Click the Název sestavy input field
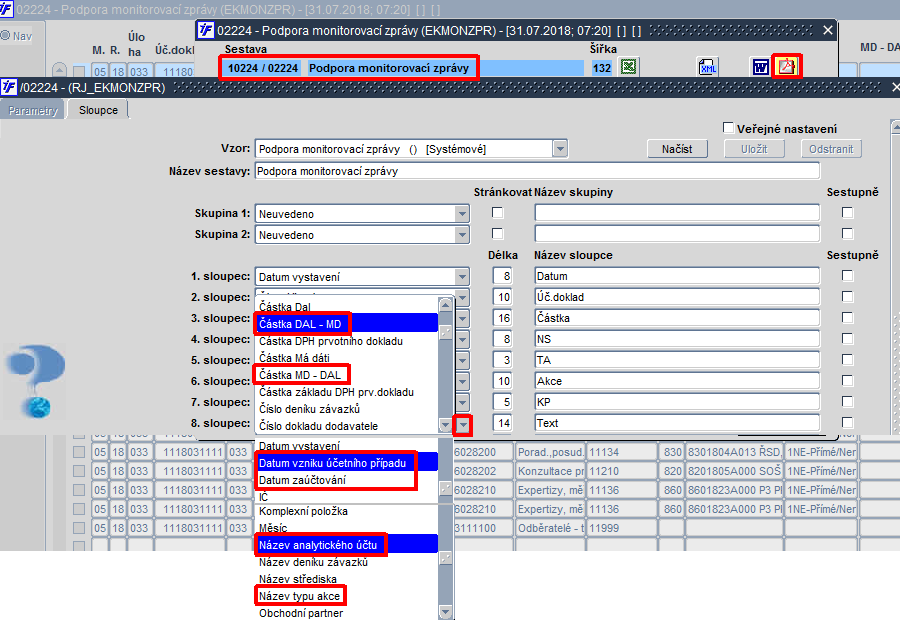The height and width of the screenshot is (620, 900). click(x=537, y=170)
